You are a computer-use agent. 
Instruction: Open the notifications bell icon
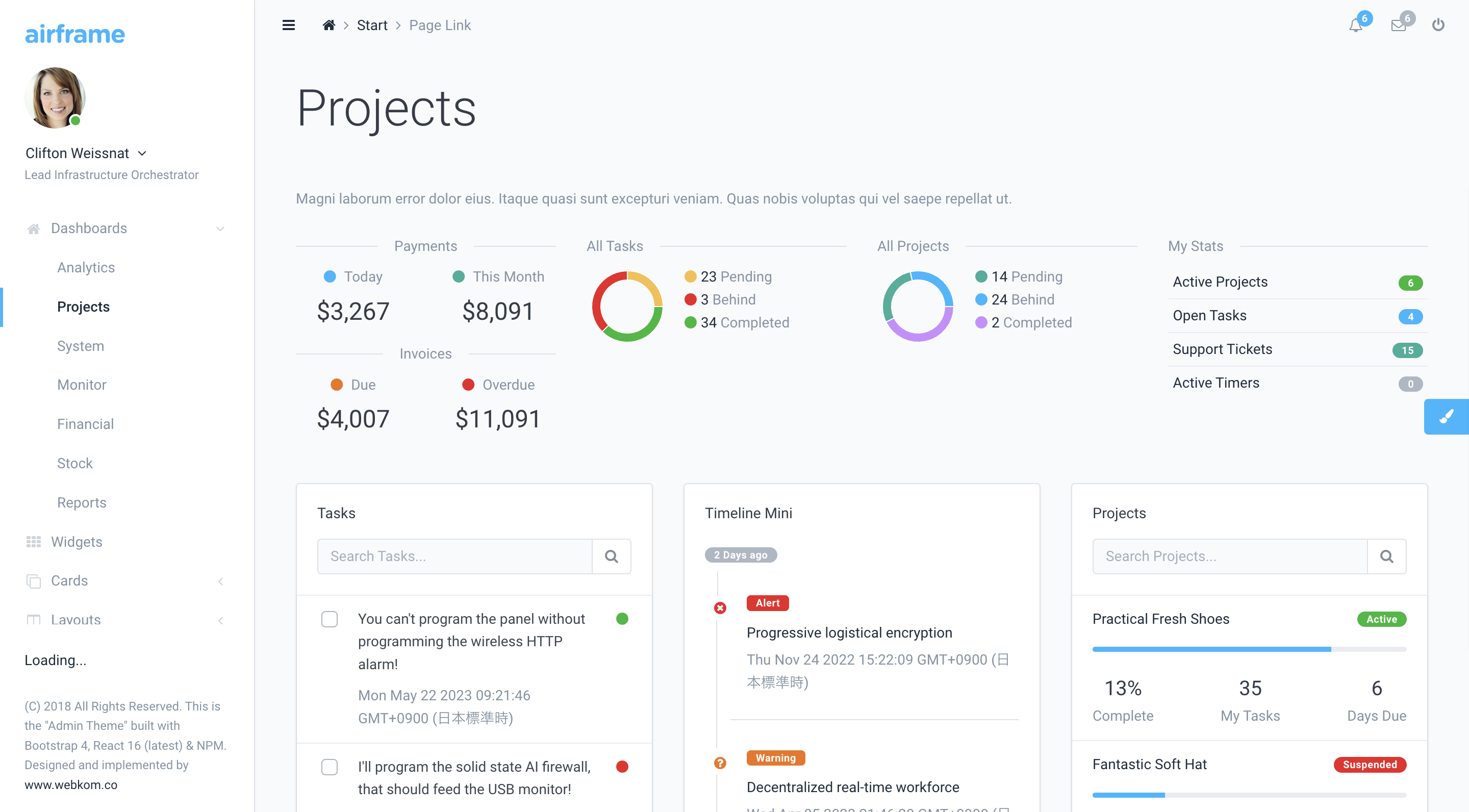click(1356, 25)
